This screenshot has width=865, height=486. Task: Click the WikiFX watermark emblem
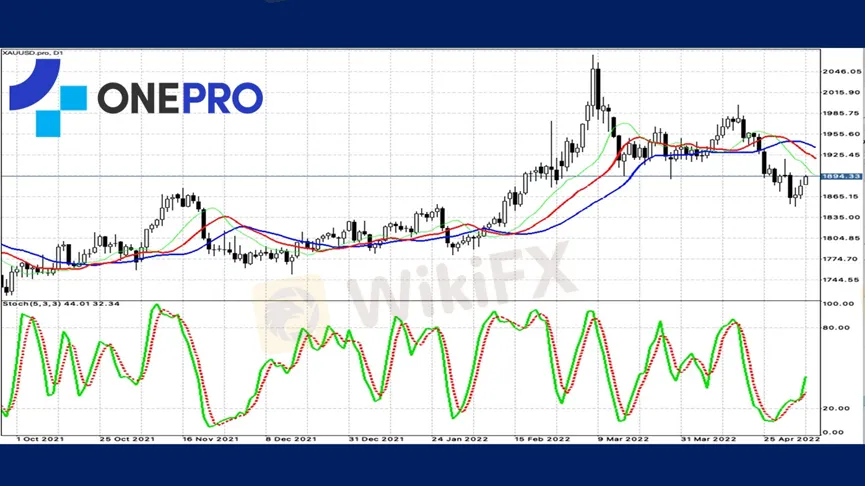point(291,300)
